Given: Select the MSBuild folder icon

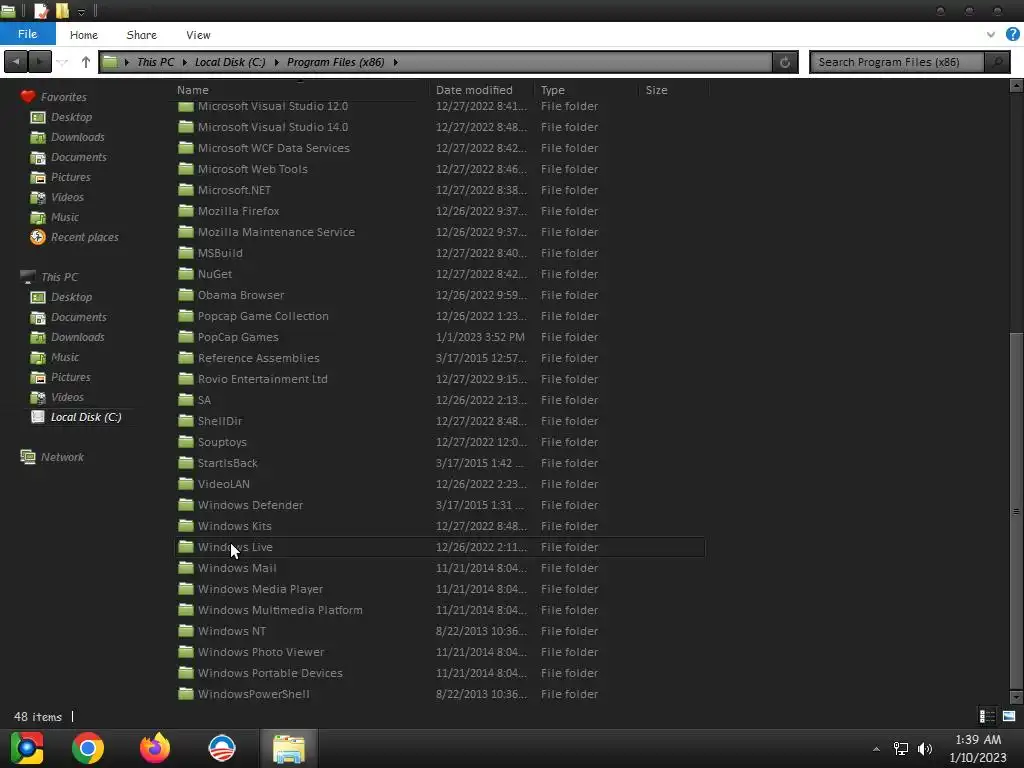Looking at the screenshot, I should [x=186, y=253].
